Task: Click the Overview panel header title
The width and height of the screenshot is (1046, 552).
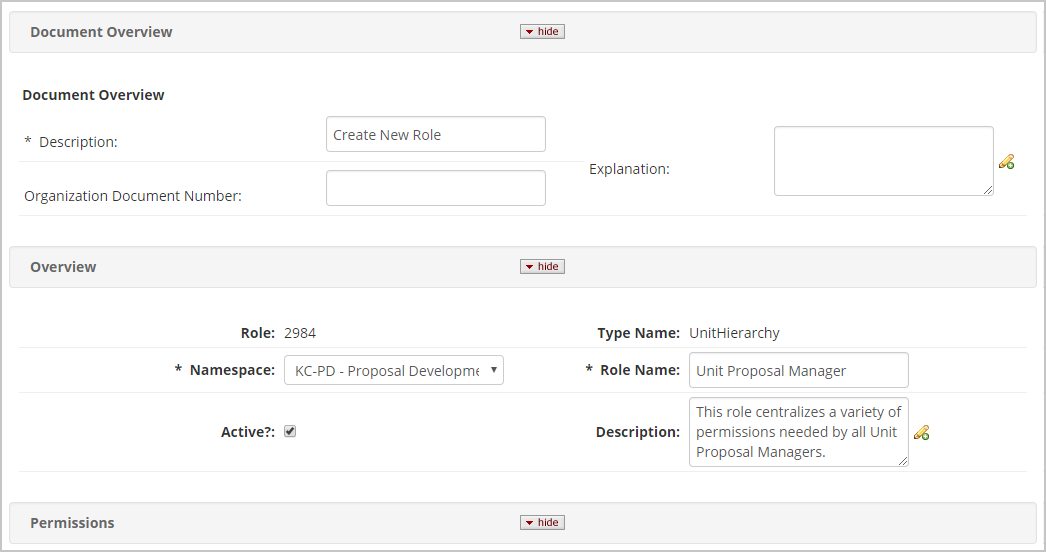Action: [x=63, y=267]
